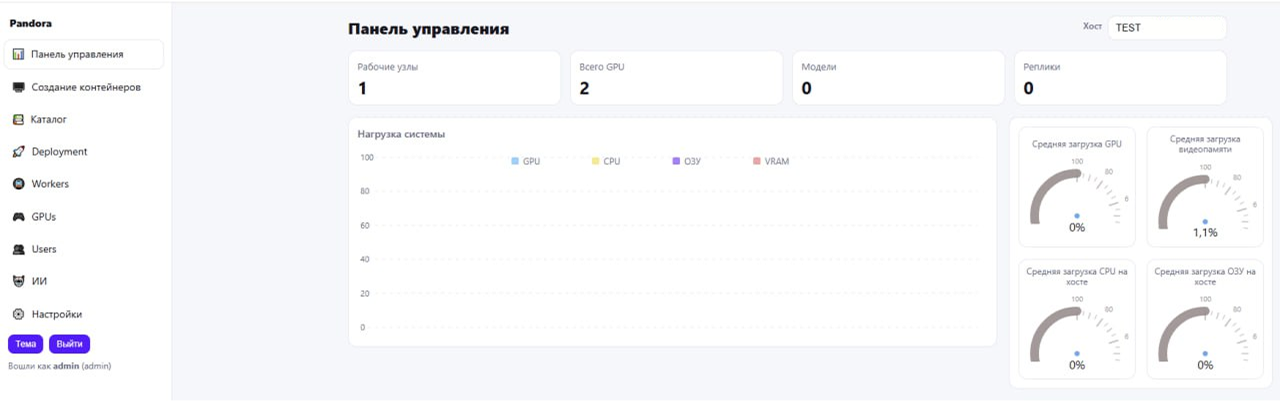Click the blue GPU legend swatch
This screenshot has height=401, width=1280.
515,161
